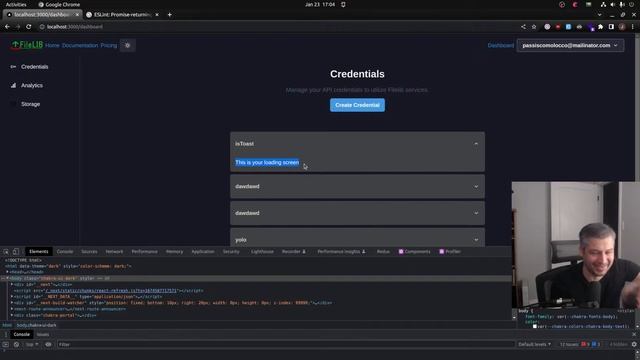This screenshot has width=640, height=360.
Task: Open Analytics in the sidebar
Action: pos(31,85)
